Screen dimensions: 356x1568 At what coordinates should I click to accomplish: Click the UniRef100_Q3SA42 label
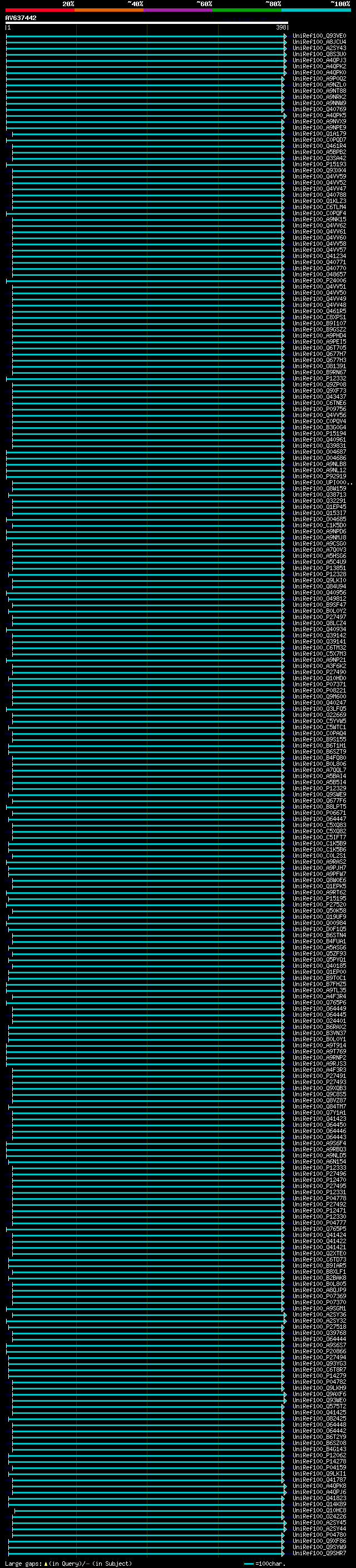[x=319, y=159]
